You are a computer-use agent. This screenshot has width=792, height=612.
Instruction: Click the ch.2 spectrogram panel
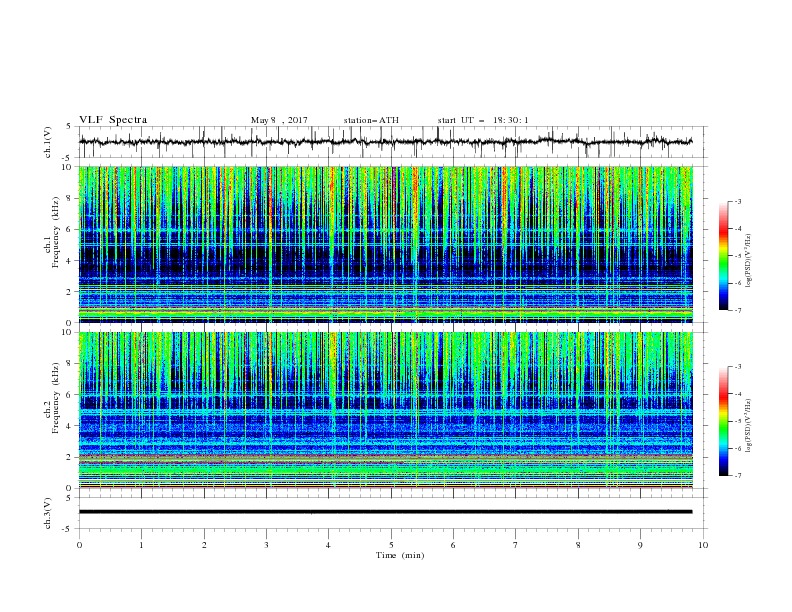[x=385, y=410]
